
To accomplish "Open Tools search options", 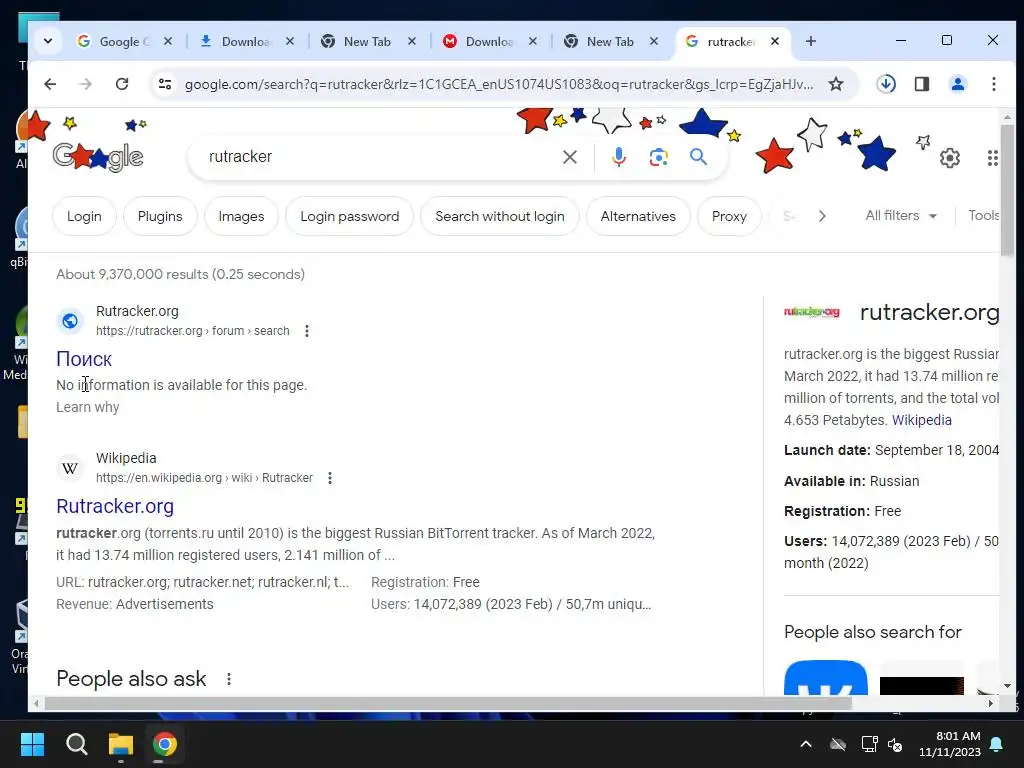I will pos(984,216).
